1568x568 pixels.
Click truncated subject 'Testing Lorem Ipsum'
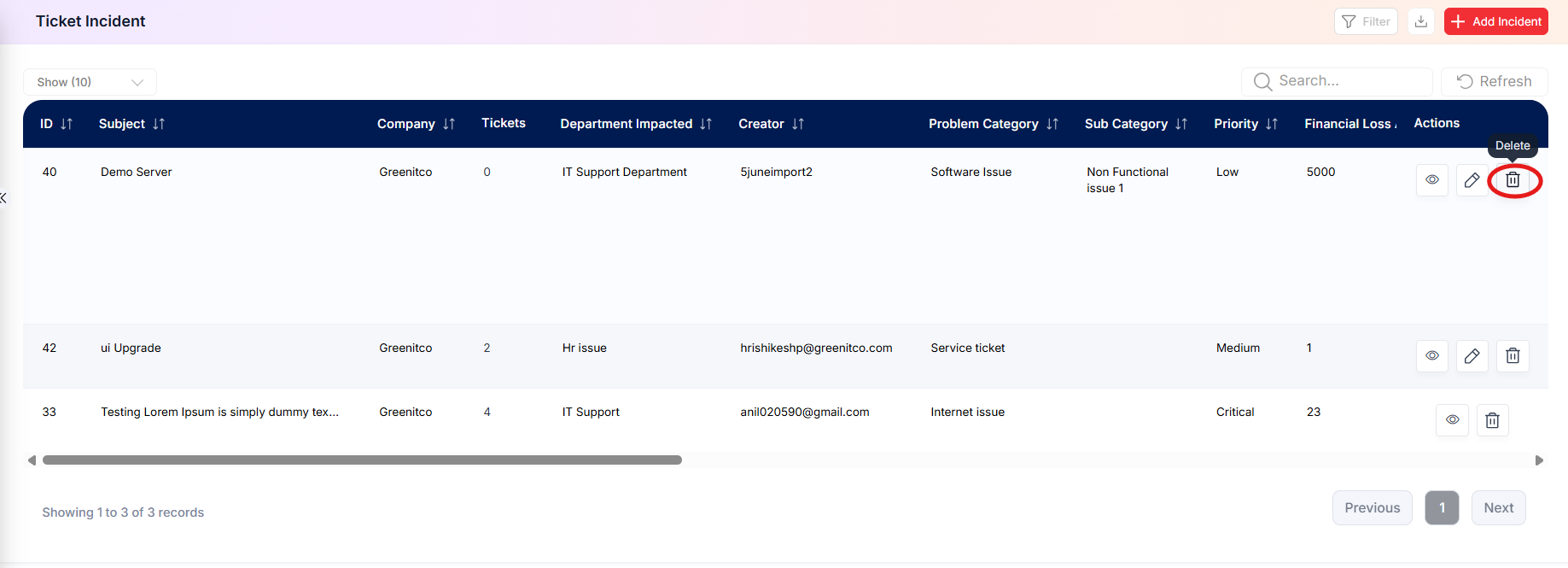coord(219,412)
